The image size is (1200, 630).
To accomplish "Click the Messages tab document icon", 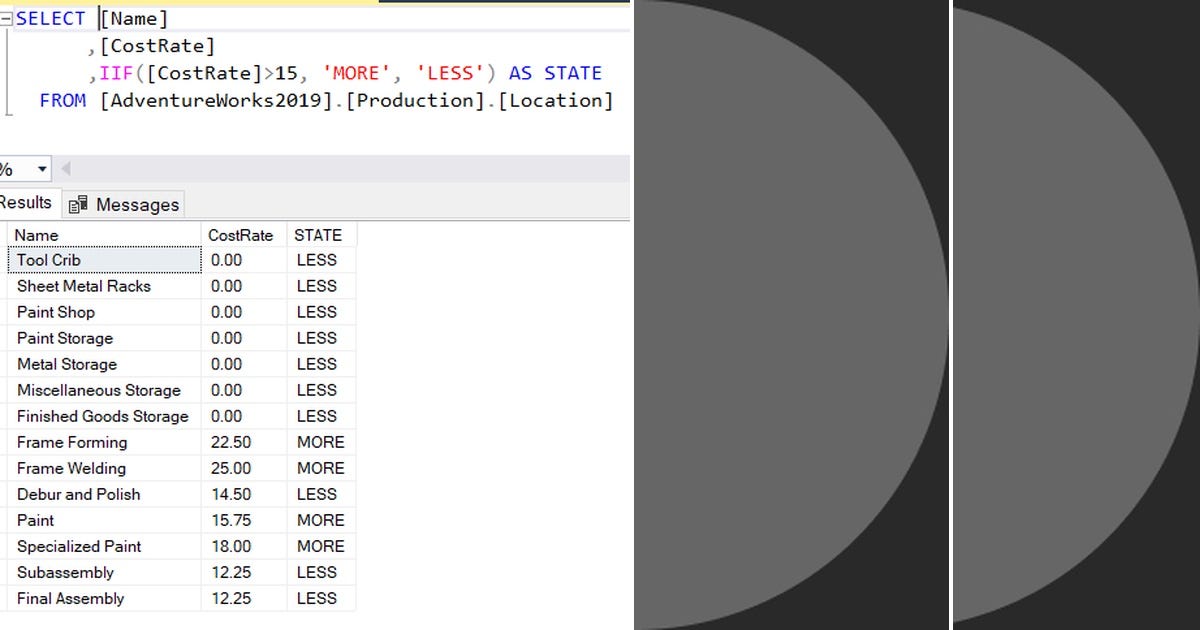I will point(77,204).
